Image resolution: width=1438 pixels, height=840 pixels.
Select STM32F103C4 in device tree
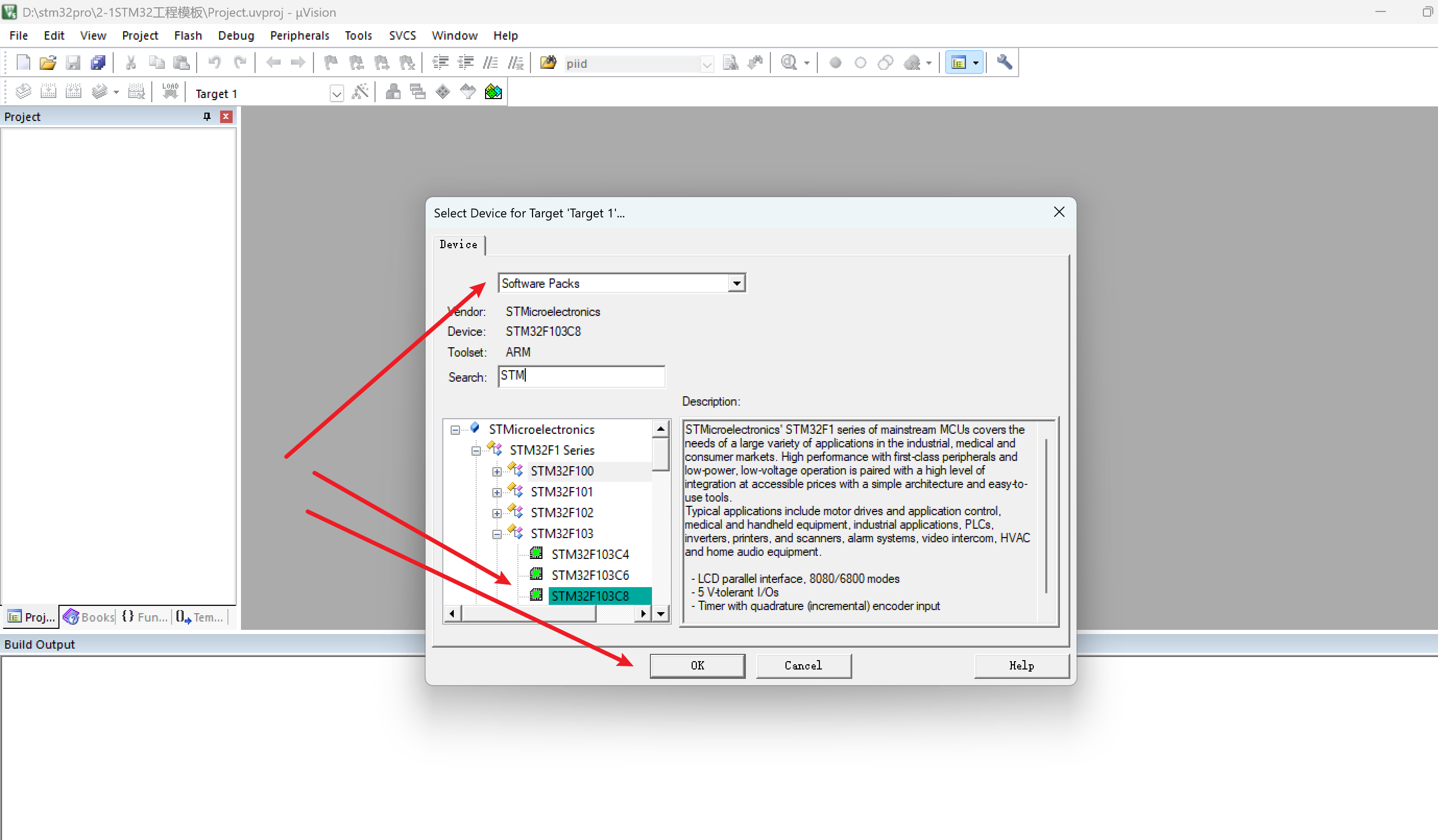pyautogui.click(x=590, y=554)
